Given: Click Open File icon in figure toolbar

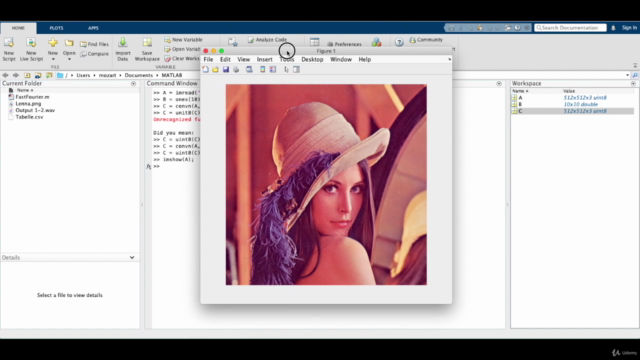Looking at the screenshot, I should point(215,70).
